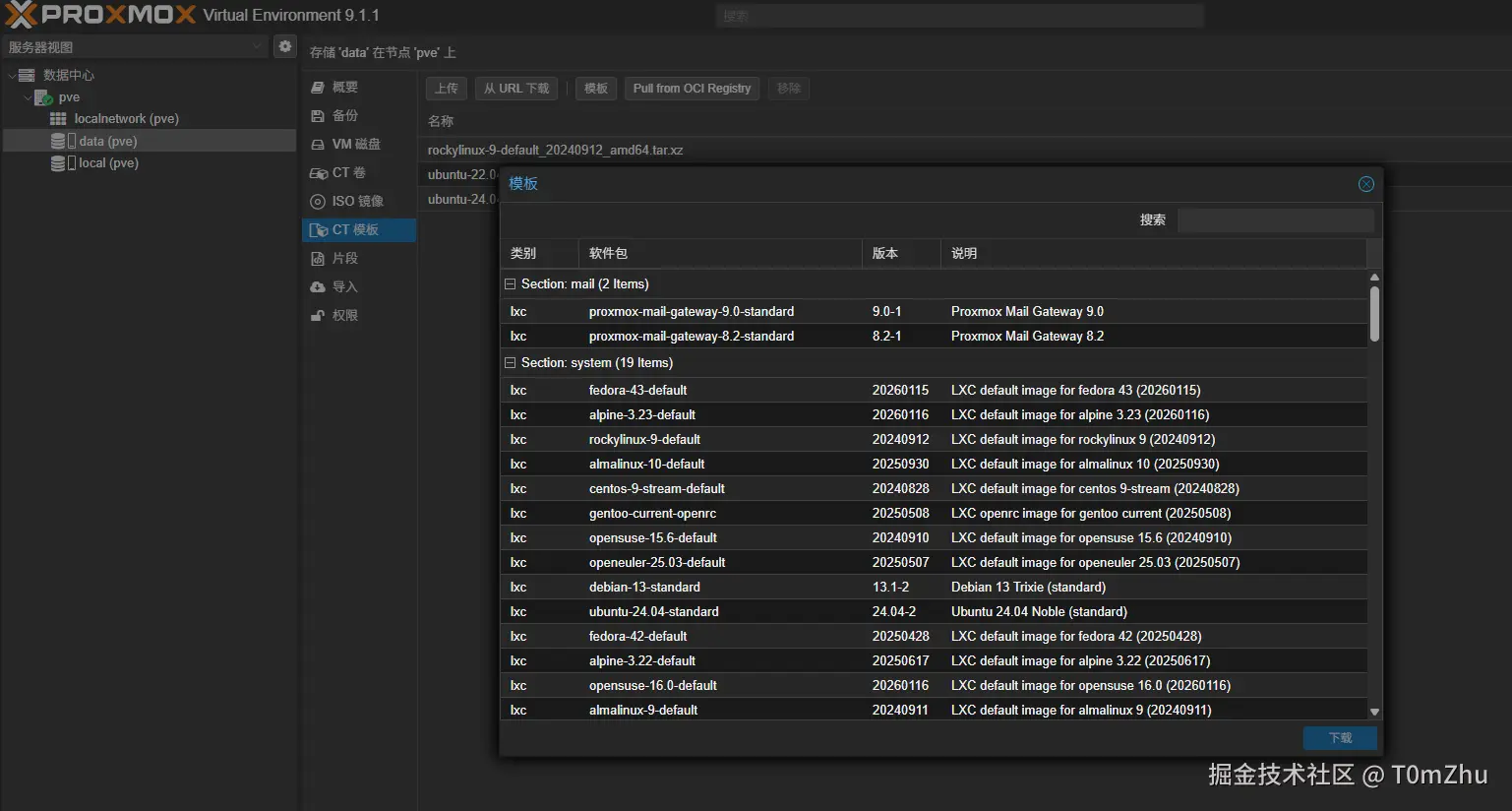
Task: Click the 概要 book icon
Action: point(318,88)
